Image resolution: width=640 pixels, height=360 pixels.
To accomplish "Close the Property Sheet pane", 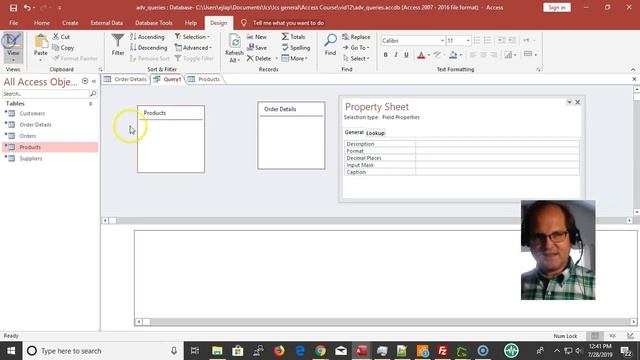I will [x=578, y=102].
